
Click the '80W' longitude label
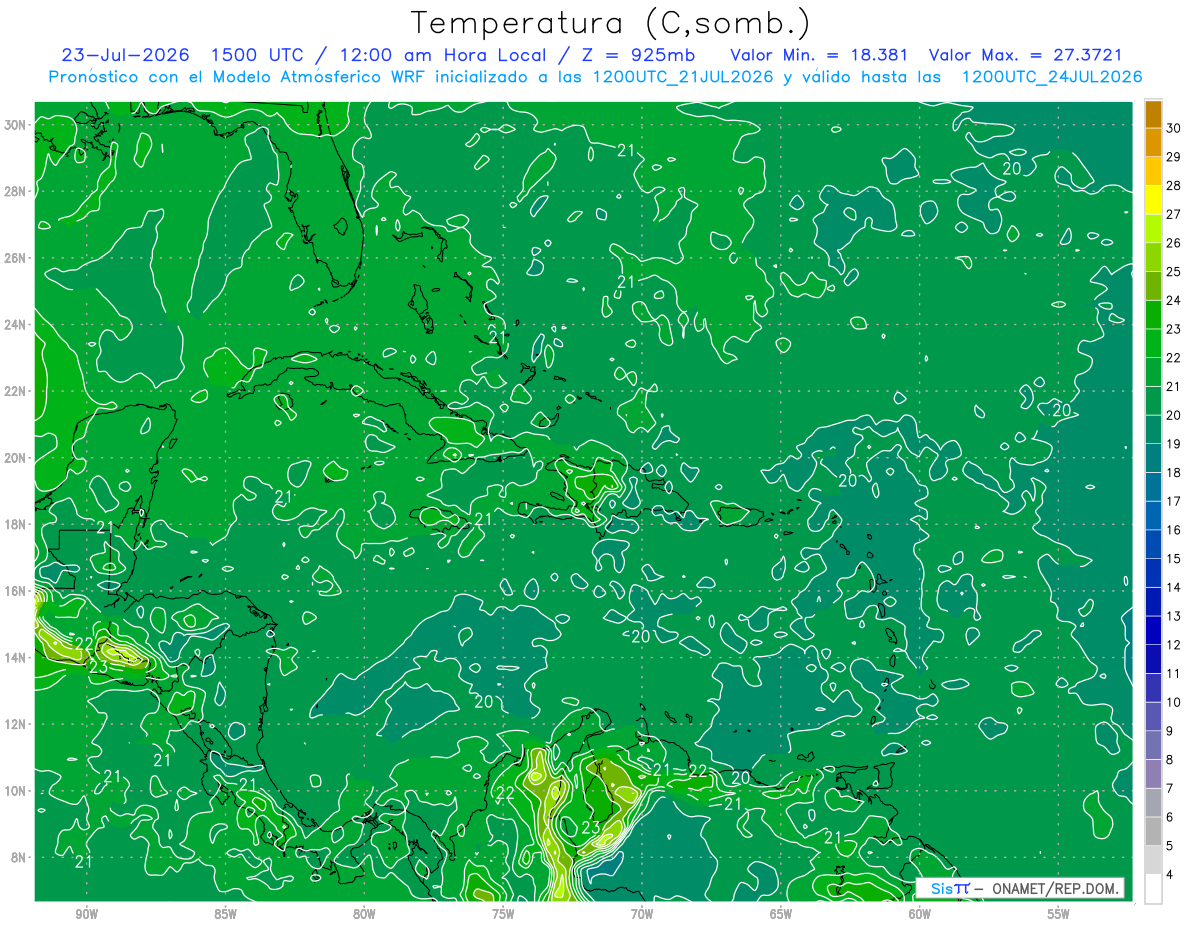click(364, 914)
